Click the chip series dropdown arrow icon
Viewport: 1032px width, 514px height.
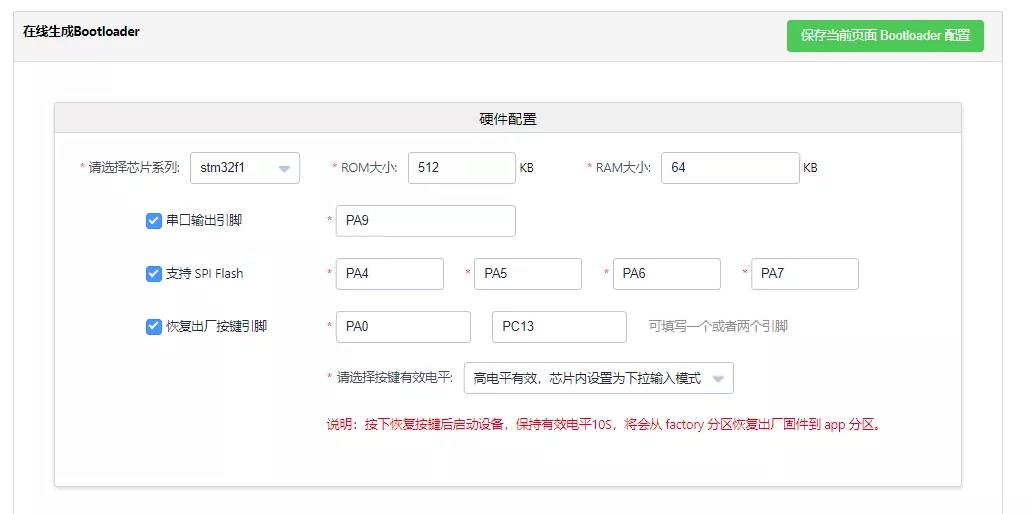[284, 168]
